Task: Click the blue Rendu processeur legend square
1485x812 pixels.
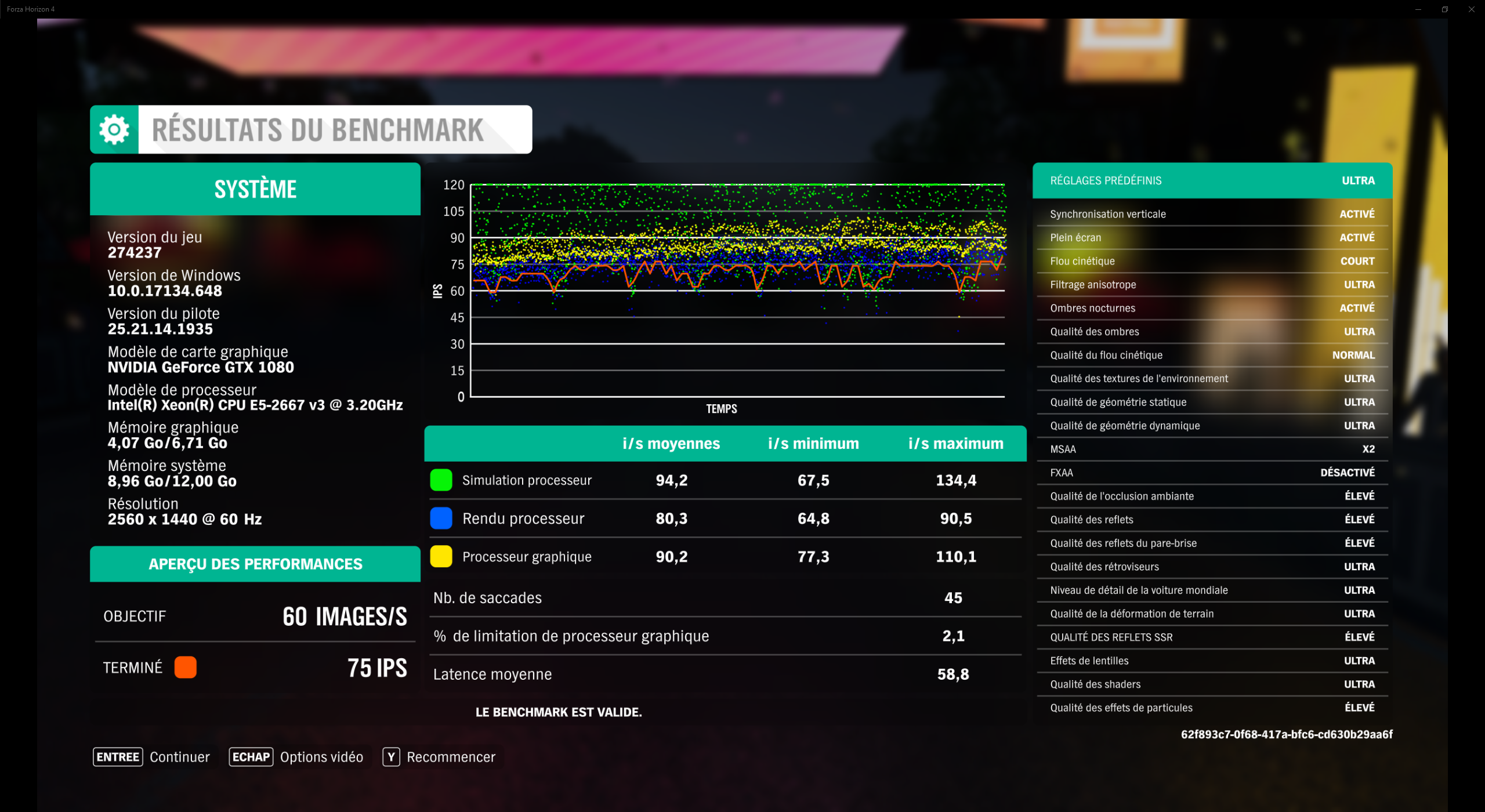Action: click(441, 519)
